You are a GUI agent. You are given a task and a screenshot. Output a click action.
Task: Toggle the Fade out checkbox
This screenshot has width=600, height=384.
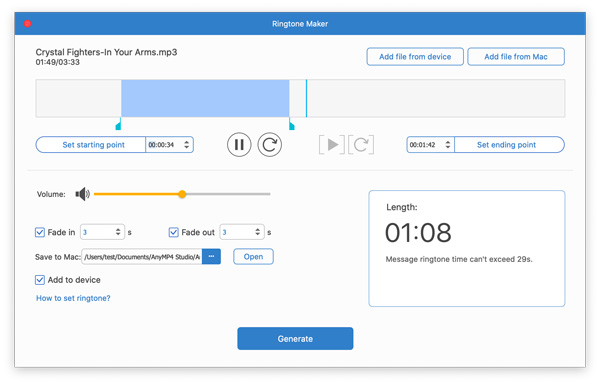(x=173, y=232)
